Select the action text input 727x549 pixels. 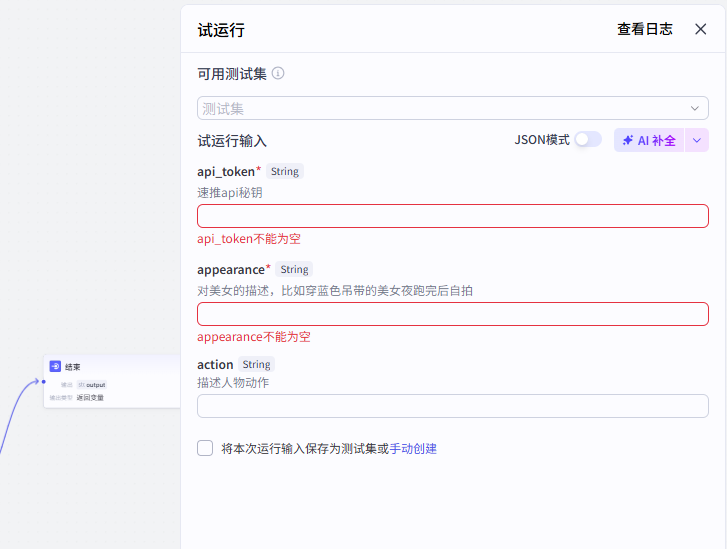click(452, 406)
